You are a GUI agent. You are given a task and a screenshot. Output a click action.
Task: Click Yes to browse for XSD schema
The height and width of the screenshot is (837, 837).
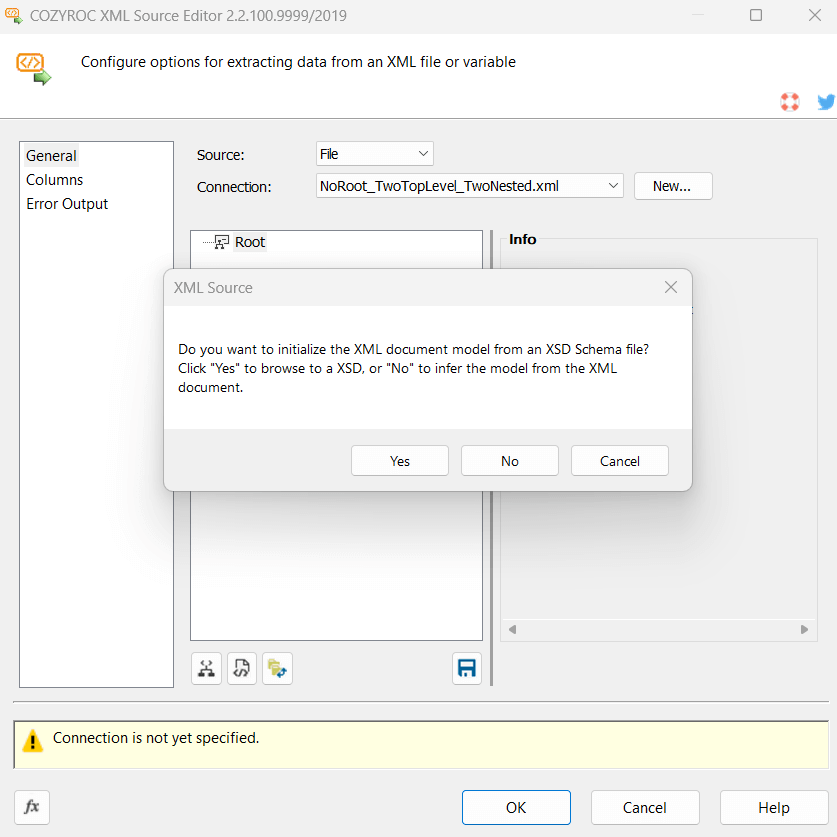[399, 461]
